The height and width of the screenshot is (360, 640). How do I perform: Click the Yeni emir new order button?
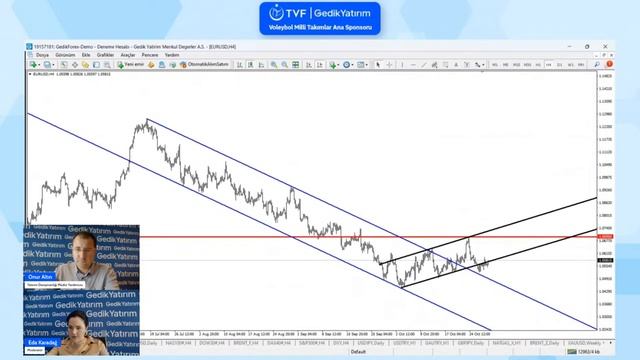pyautogui.click(x=131, y=64)
